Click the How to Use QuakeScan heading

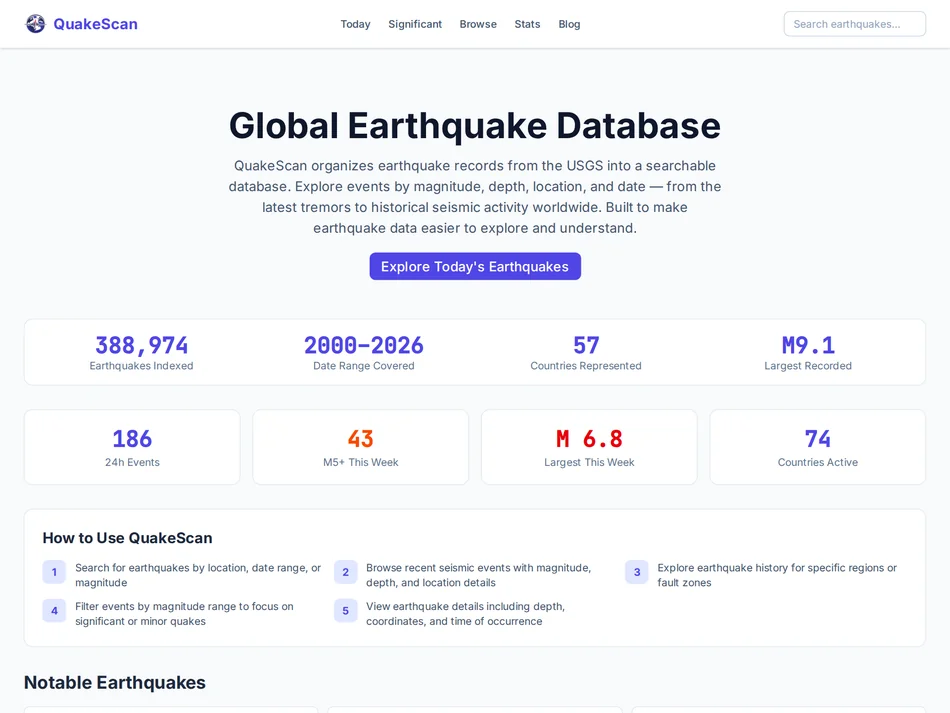pos(127,538)
